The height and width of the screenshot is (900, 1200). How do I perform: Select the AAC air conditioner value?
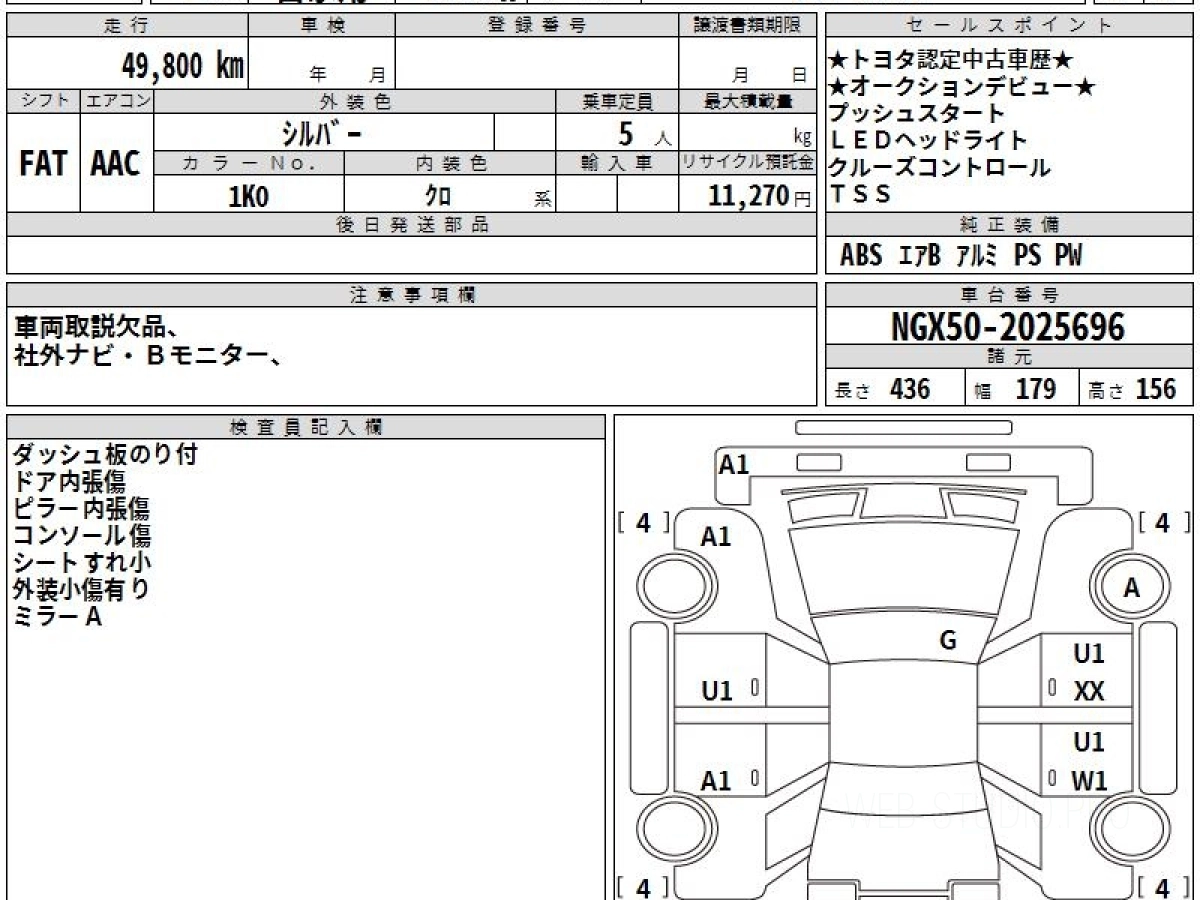(116, 164)
